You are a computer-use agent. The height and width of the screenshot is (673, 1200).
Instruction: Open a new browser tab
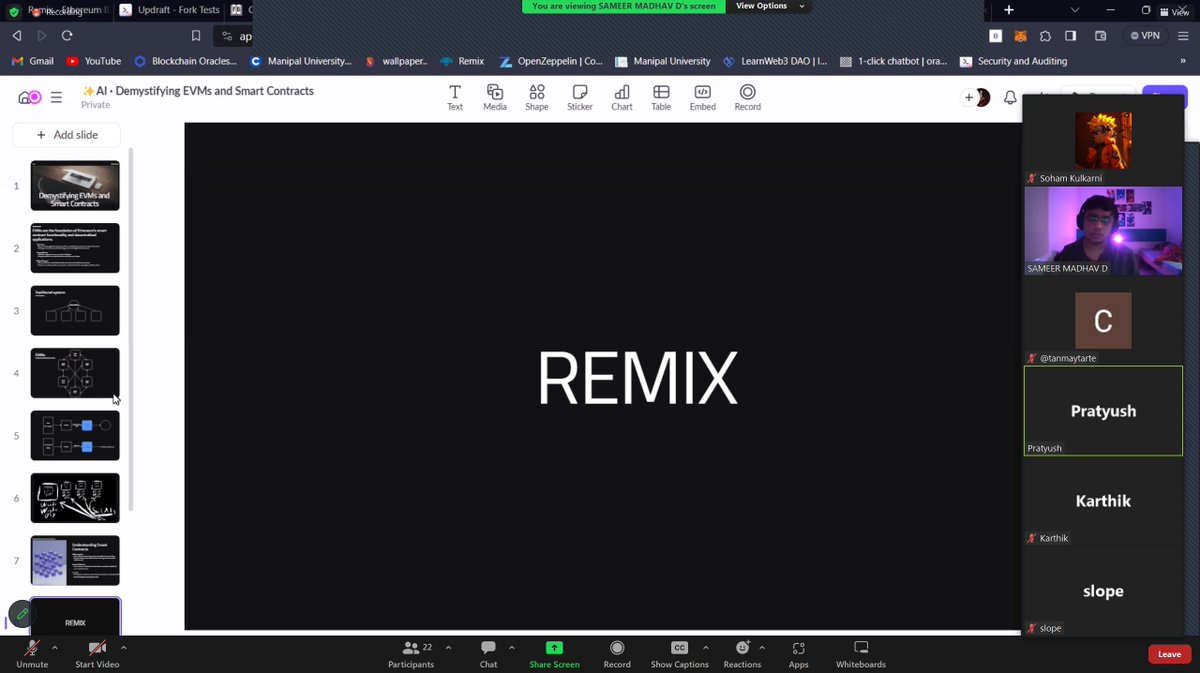(x=1009, y=10)
